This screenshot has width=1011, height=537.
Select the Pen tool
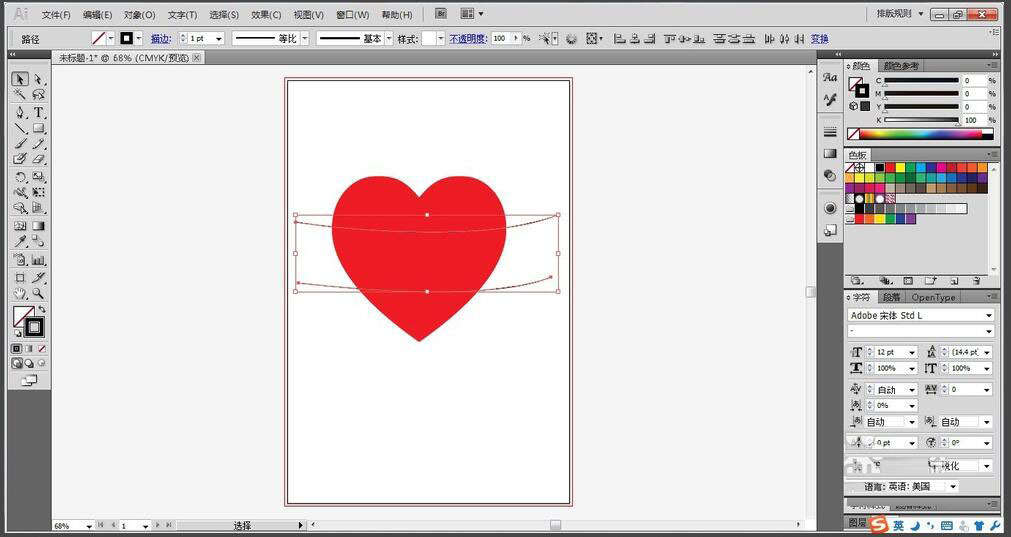(20, 112)
